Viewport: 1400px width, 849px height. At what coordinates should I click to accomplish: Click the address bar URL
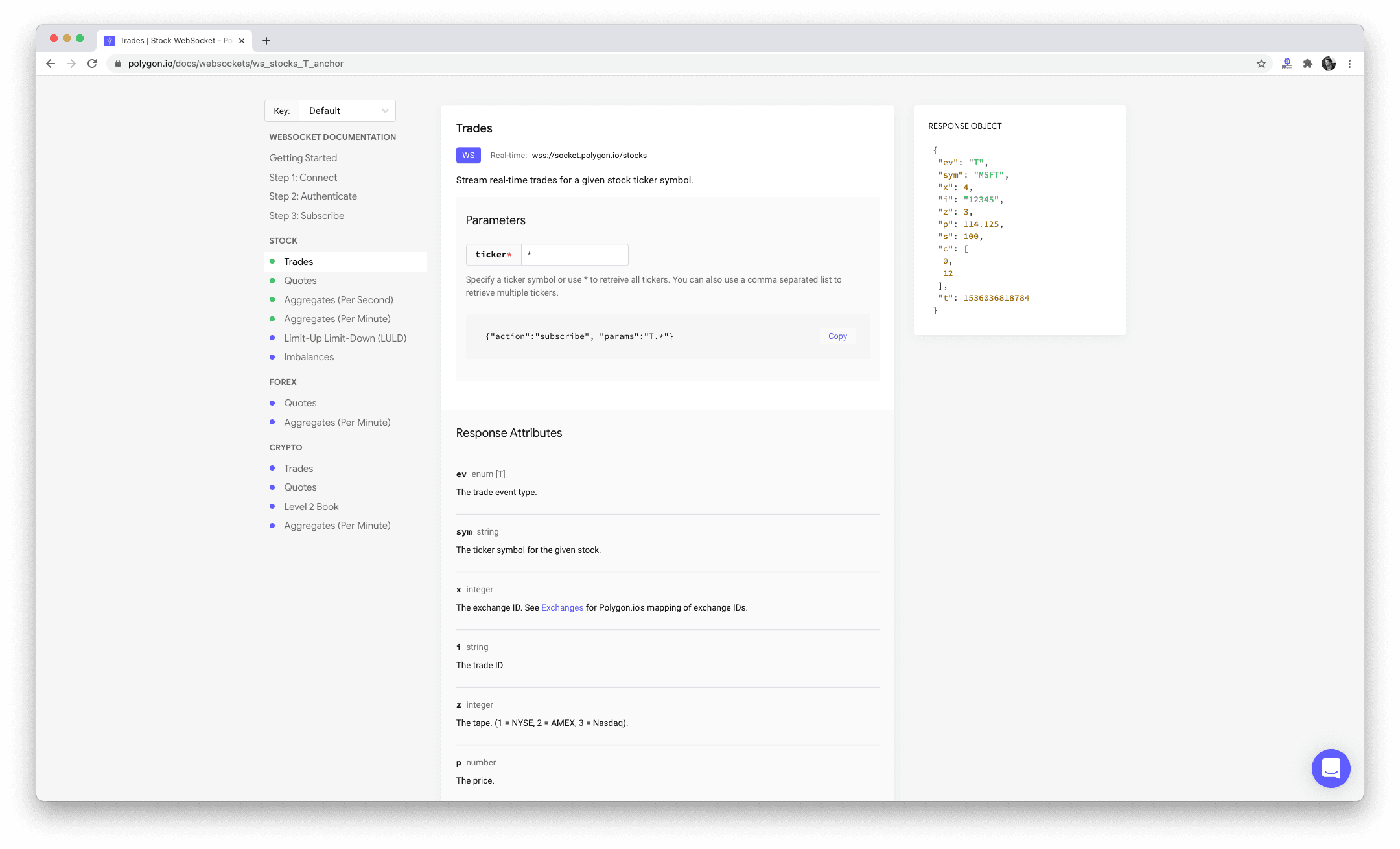click(x=236, y=64)
